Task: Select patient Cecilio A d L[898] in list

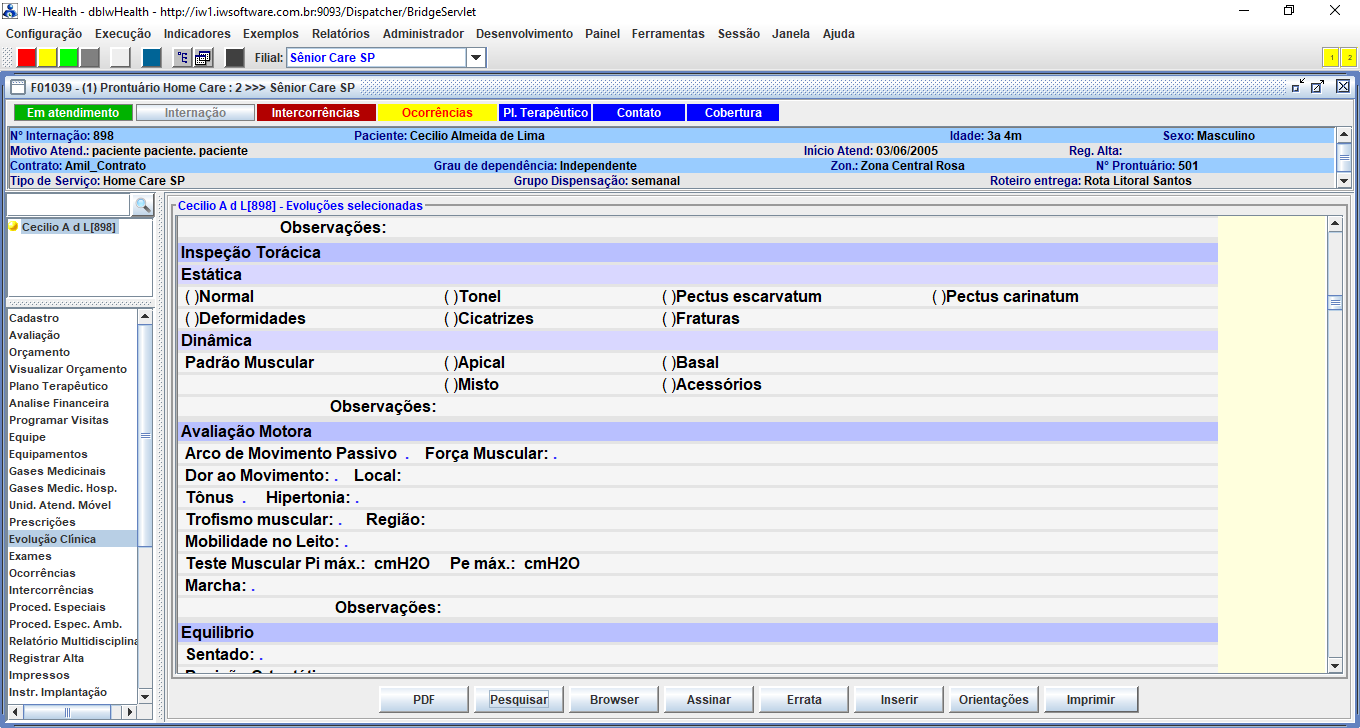Action: click(x=68, y=228)
